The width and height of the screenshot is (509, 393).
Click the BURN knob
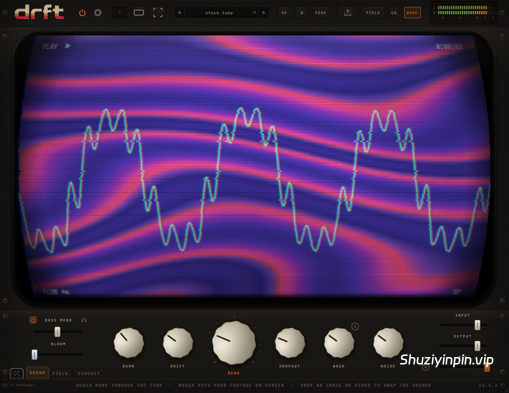tap(129, 343)
